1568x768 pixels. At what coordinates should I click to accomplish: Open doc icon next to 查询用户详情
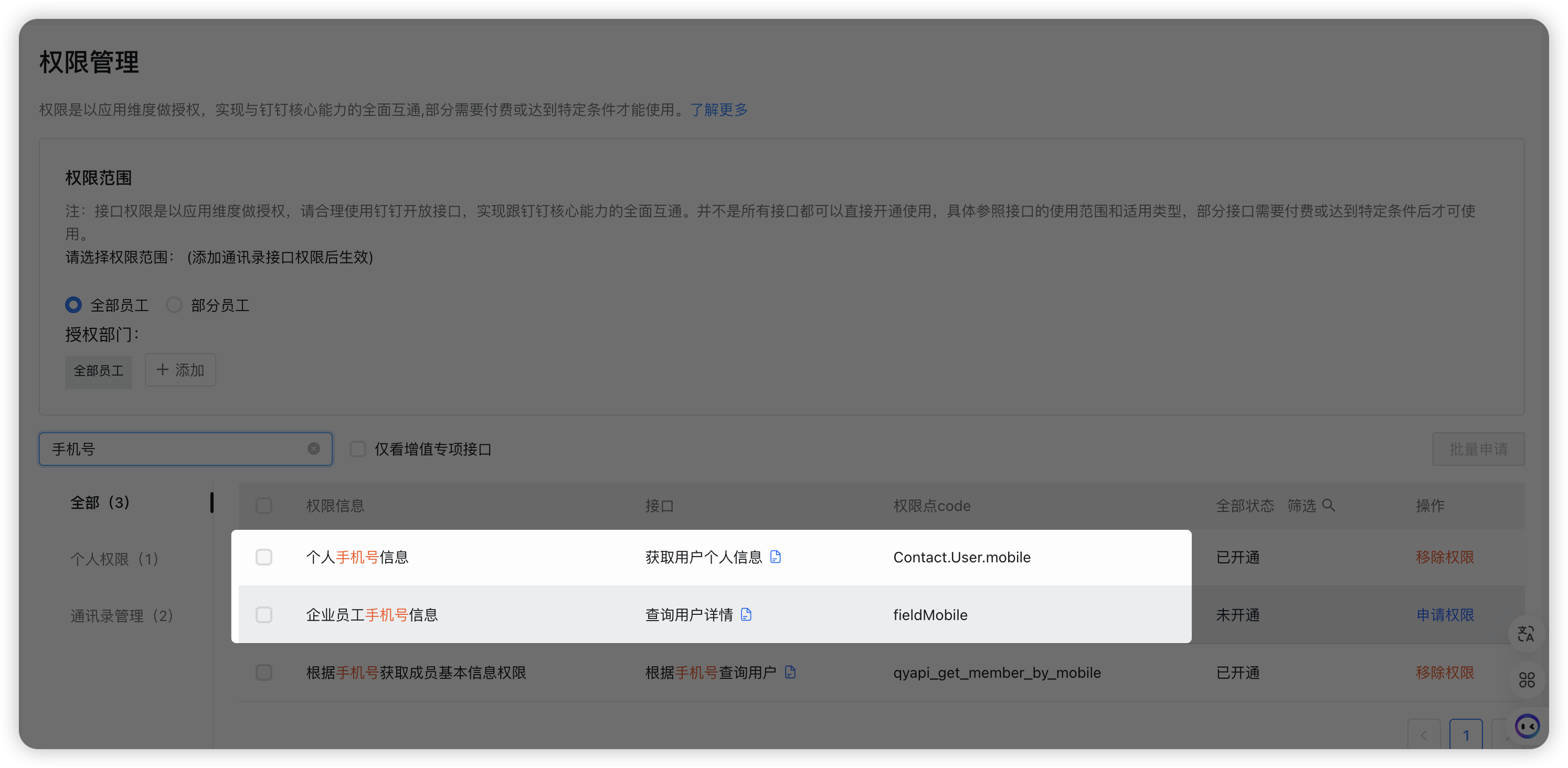(746, 615)
